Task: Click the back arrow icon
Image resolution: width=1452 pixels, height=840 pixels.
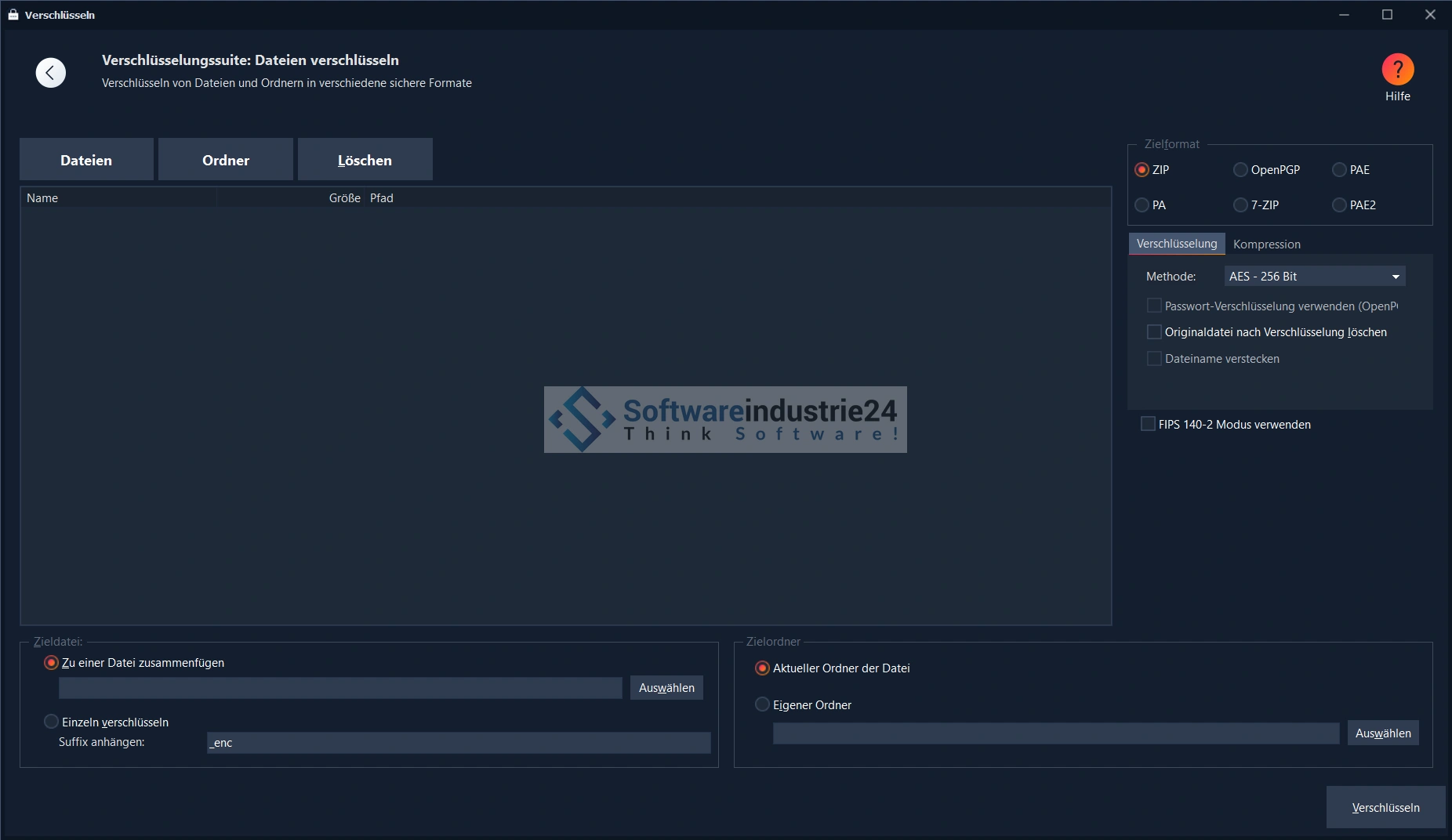Action: pyautogui.click(x=51, y=73)
